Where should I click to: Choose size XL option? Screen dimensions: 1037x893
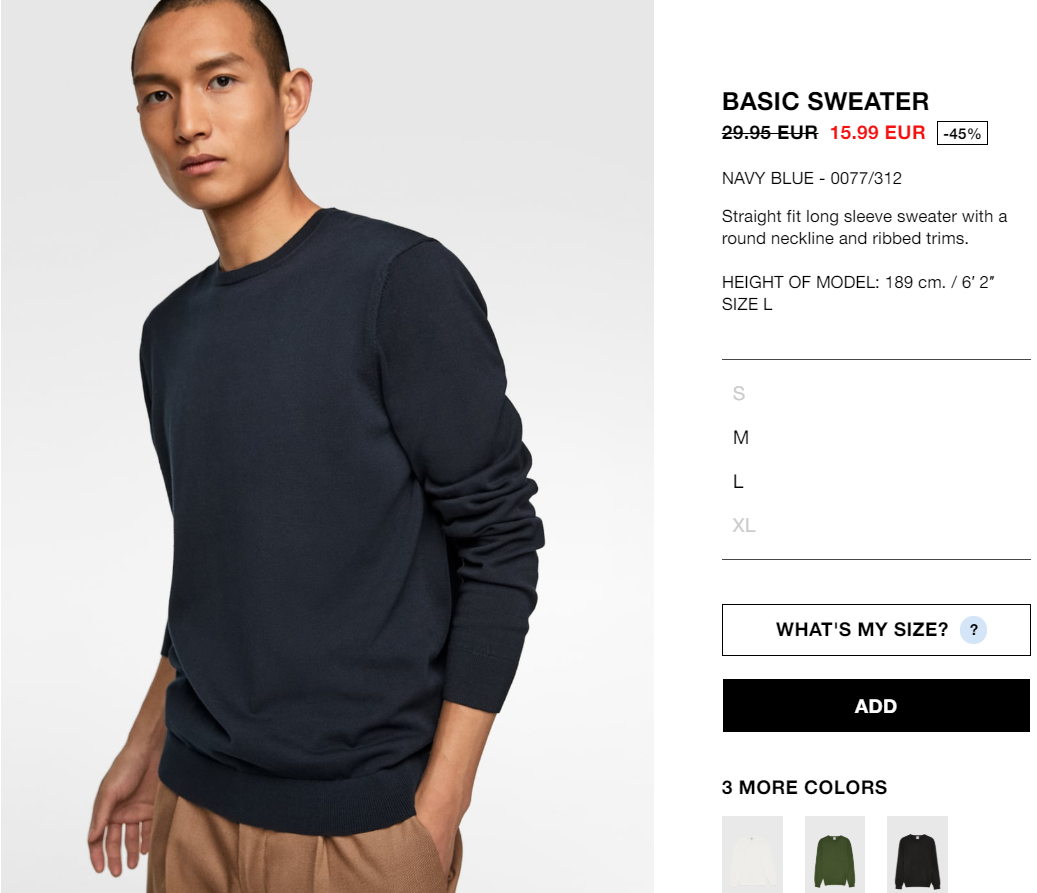pos(743,525)
